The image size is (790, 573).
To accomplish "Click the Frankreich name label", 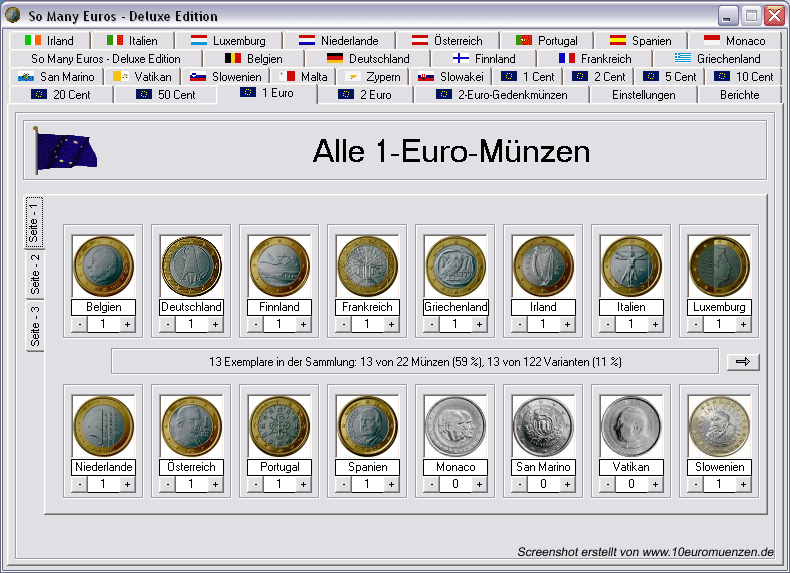I will 367,307.
